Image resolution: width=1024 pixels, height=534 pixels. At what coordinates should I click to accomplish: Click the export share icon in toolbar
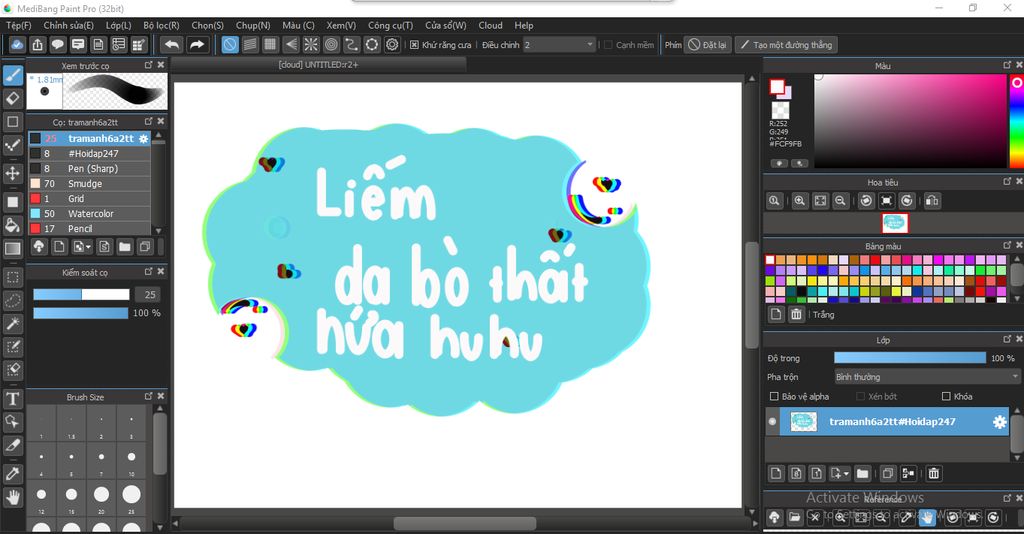(x=37, y=44)
